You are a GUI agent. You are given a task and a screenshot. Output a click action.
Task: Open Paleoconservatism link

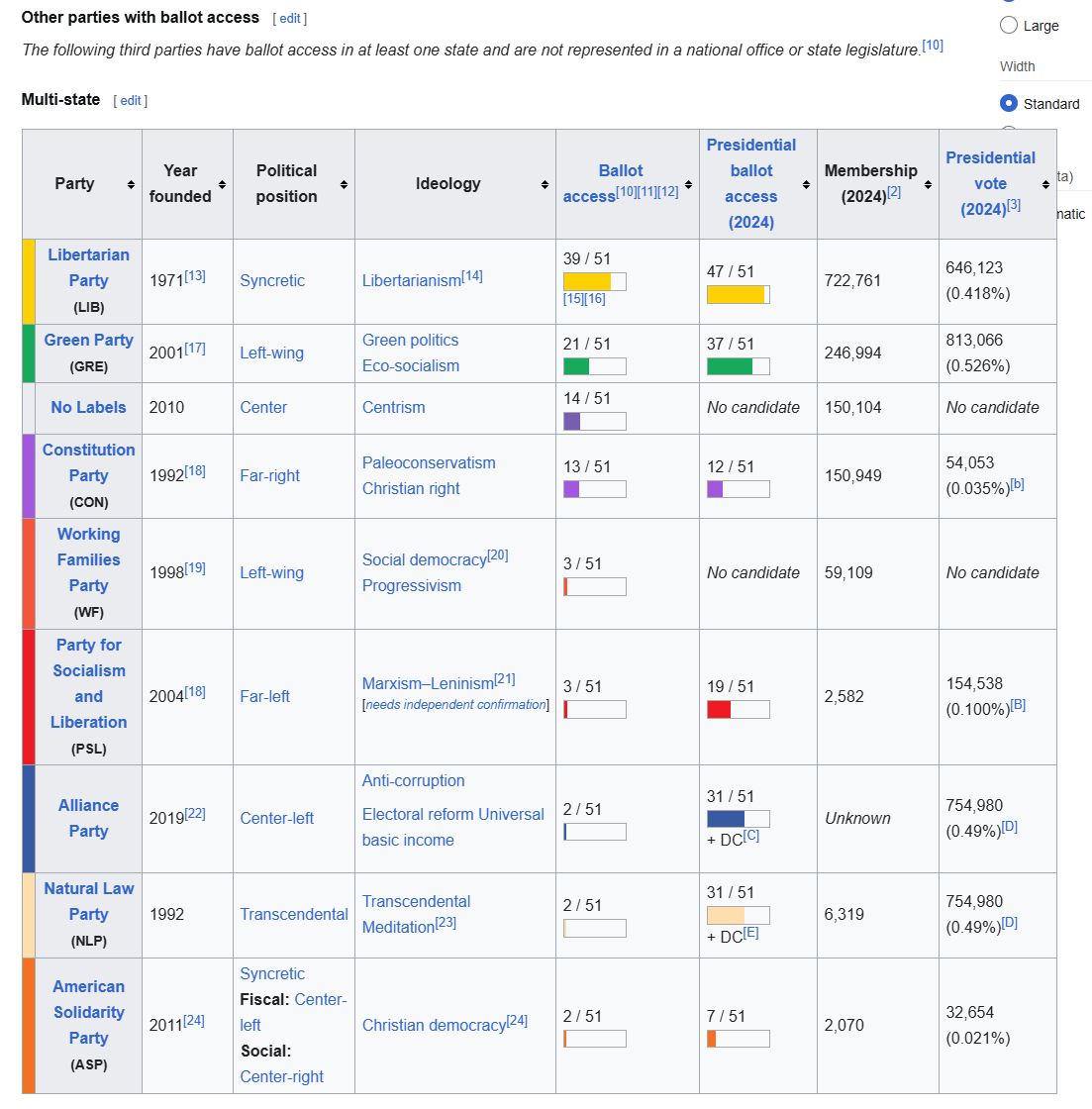[x=429, y=462]
